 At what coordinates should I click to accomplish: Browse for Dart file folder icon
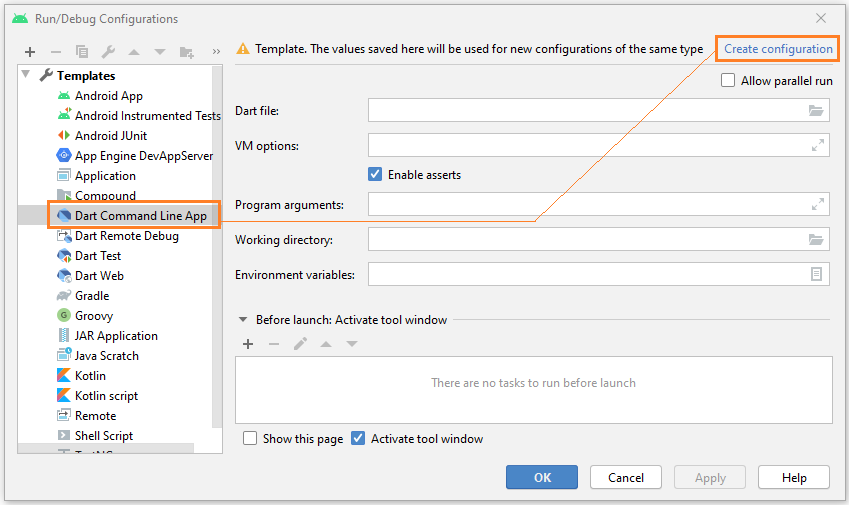coord(816,110)
